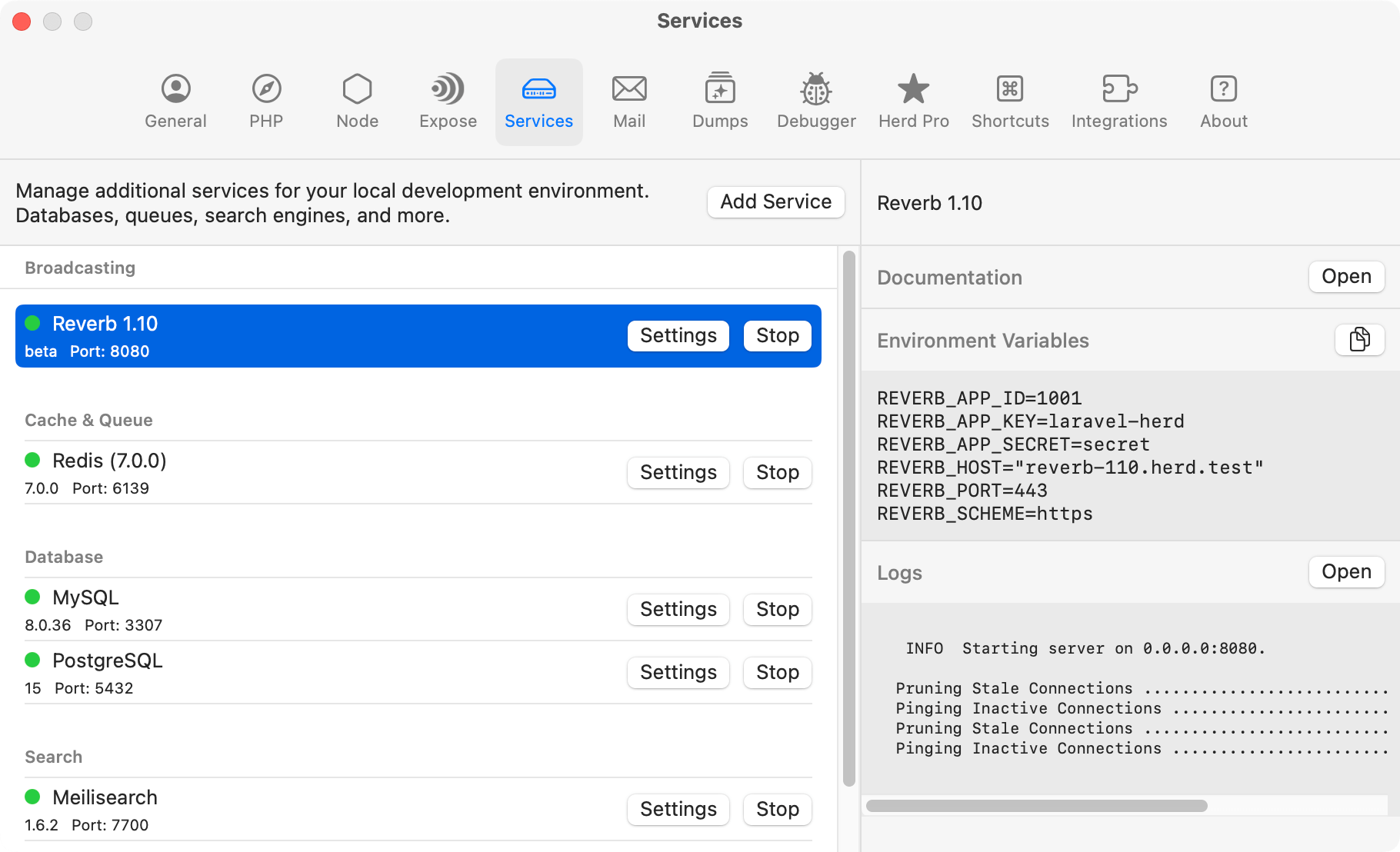Switch to the Integrations tab
The image size is (1400, 852).
(x=1119, y=102)
